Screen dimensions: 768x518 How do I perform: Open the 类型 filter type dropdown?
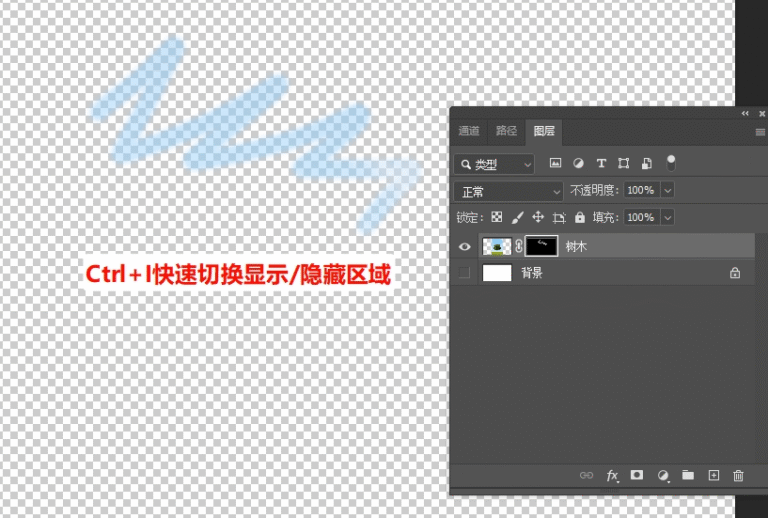(494, 165)
